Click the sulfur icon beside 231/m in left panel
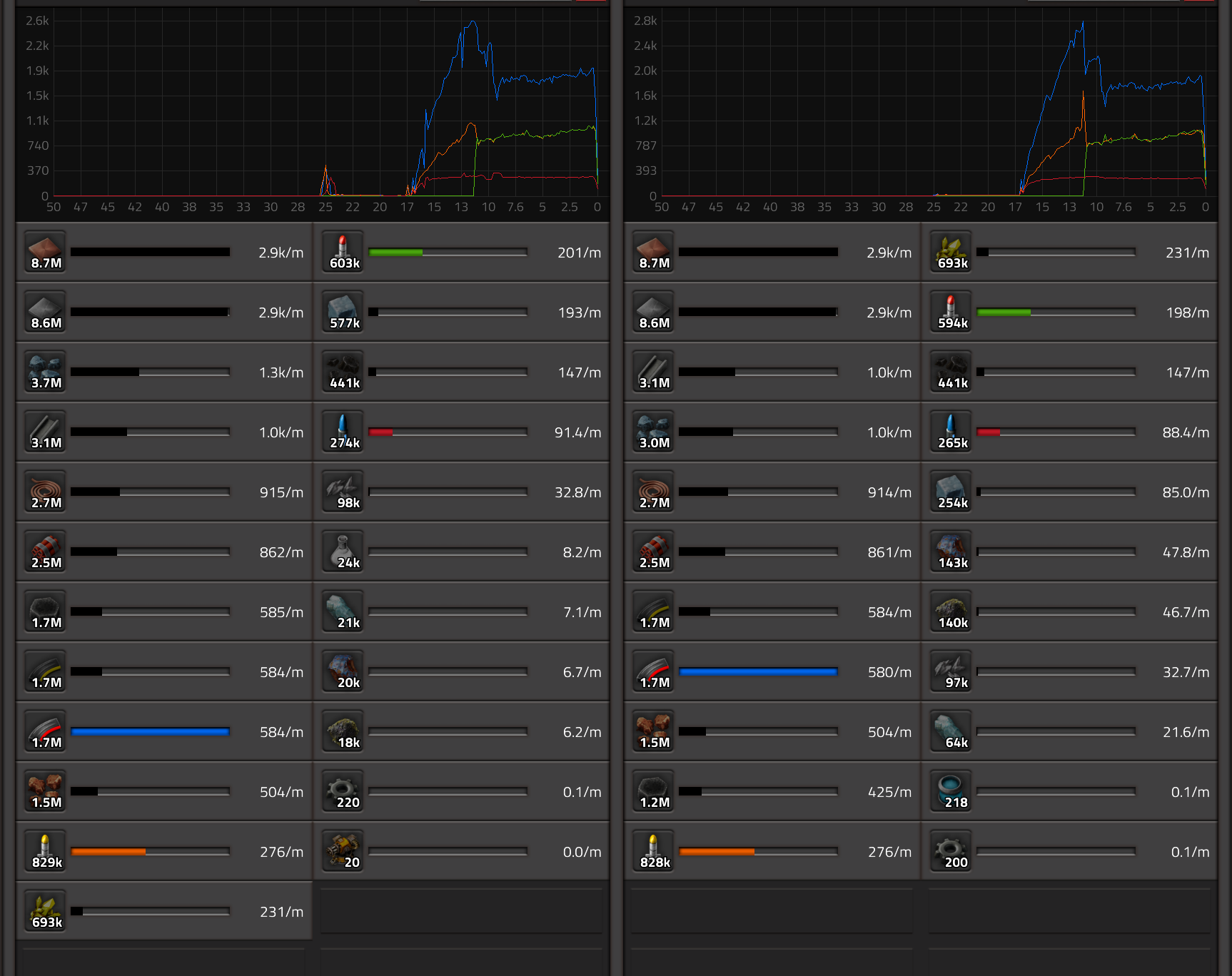 click(x=45, y=911)
